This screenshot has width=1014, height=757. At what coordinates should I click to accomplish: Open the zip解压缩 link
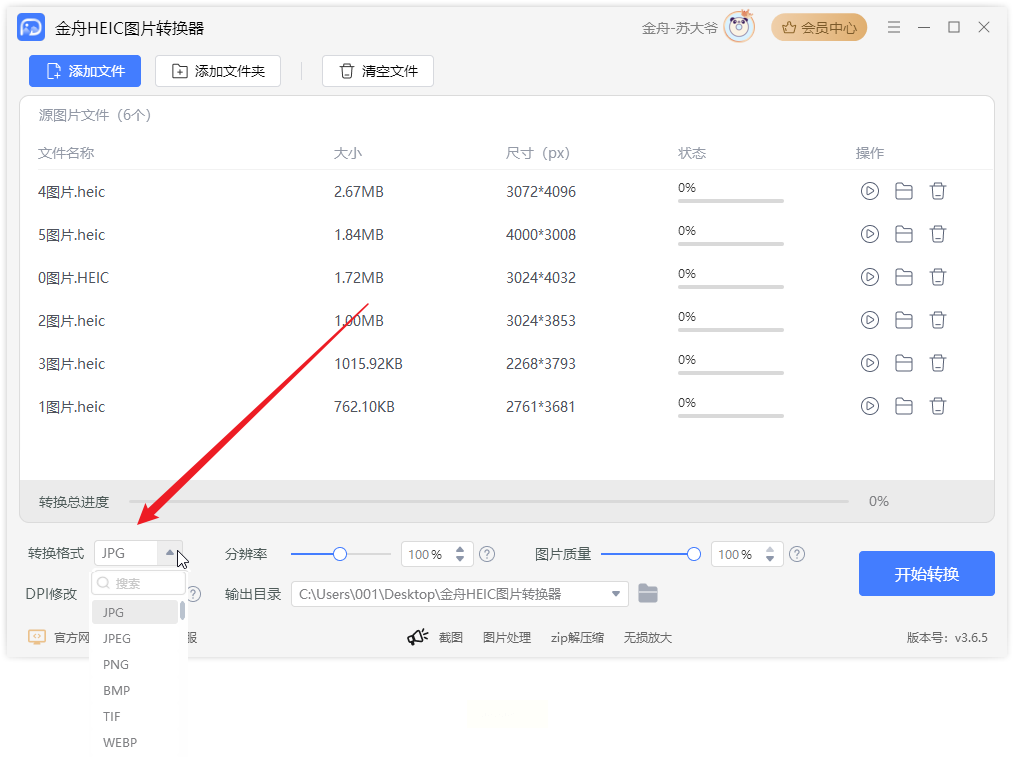577,637
